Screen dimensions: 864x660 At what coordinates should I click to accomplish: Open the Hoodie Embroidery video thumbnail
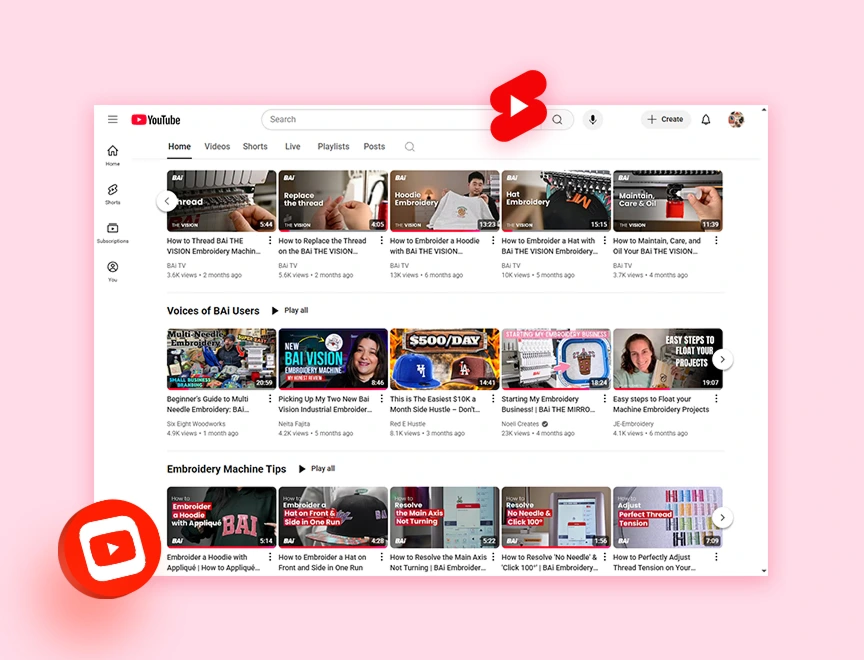tap(445, 201)
